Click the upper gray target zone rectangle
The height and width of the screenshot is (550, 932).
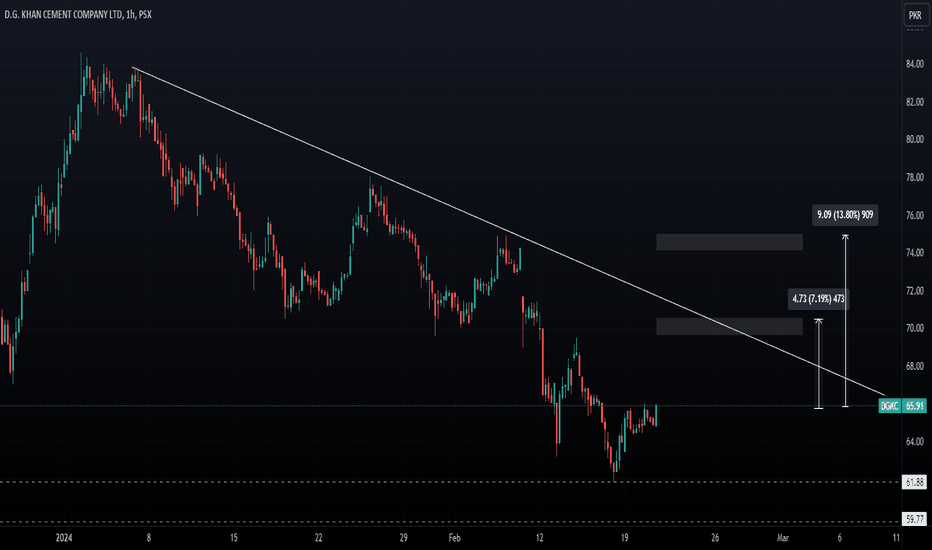729,242
